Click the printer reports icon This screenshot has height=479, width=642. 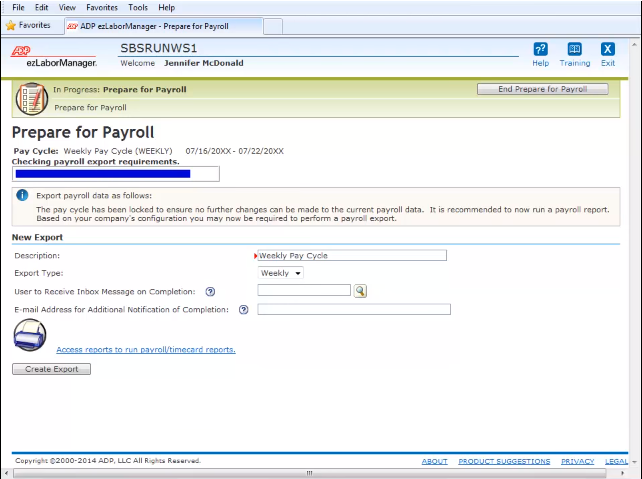pos(30,337)
